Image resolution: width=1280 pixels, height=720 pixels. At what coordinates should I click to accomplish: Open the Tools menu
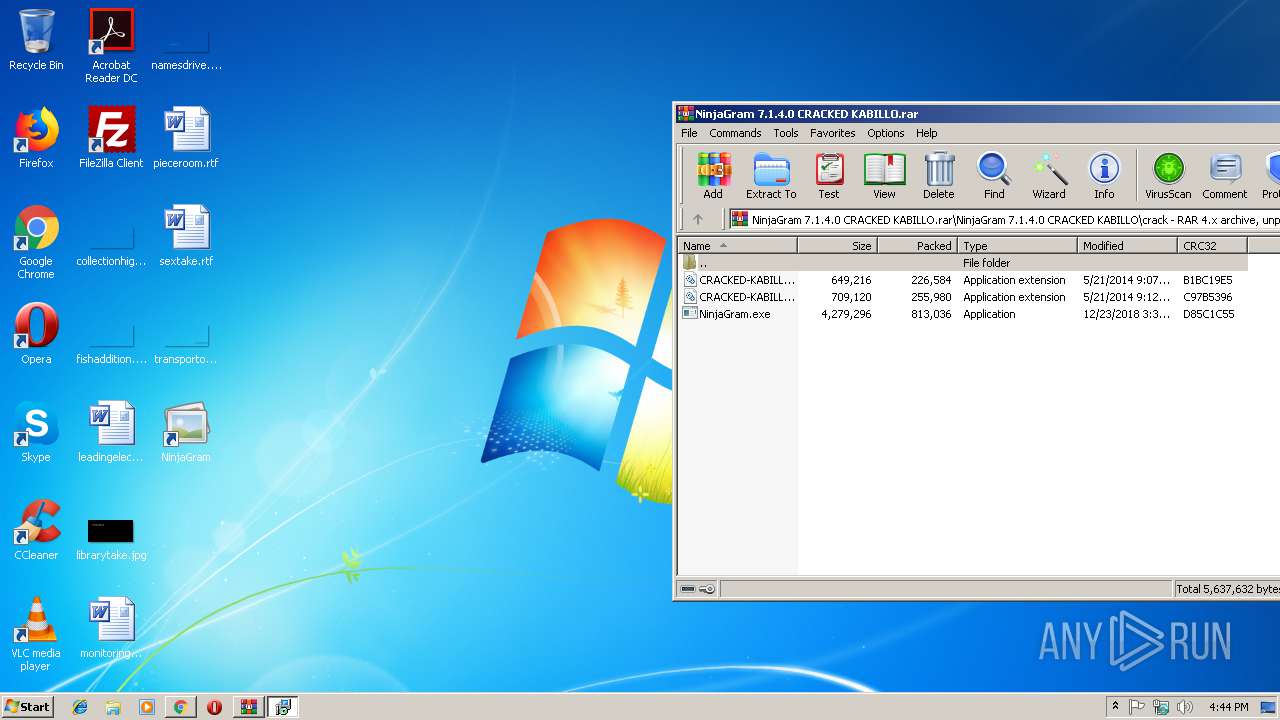786,133
